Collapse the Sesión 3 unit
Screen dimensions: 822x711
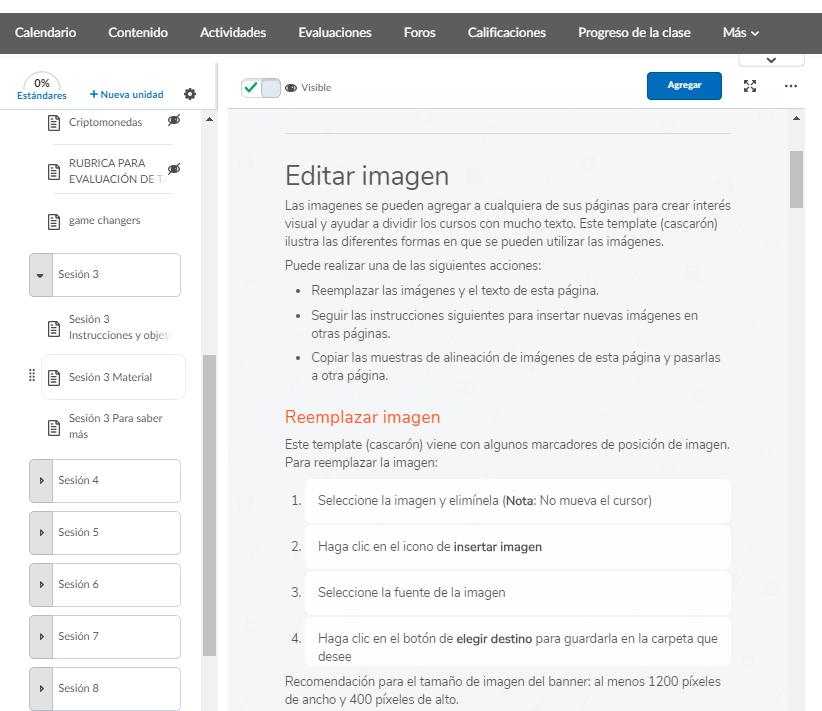tap(41, 275)
